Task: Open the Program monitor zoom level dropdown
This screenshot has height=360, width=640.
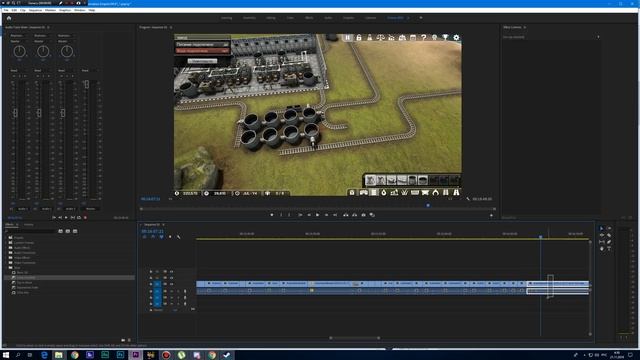Action: pyautogui.click(x=171, y=199)
